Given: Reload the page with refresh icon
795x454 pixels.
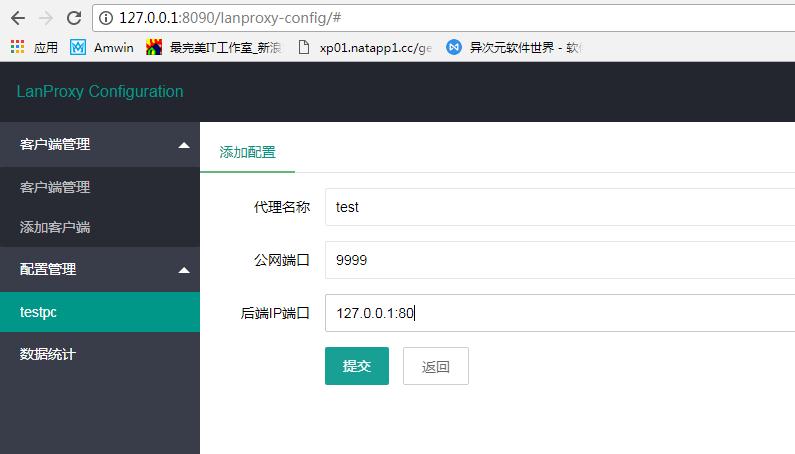Looking at the screenshot, I should click(x=74, y=18).
